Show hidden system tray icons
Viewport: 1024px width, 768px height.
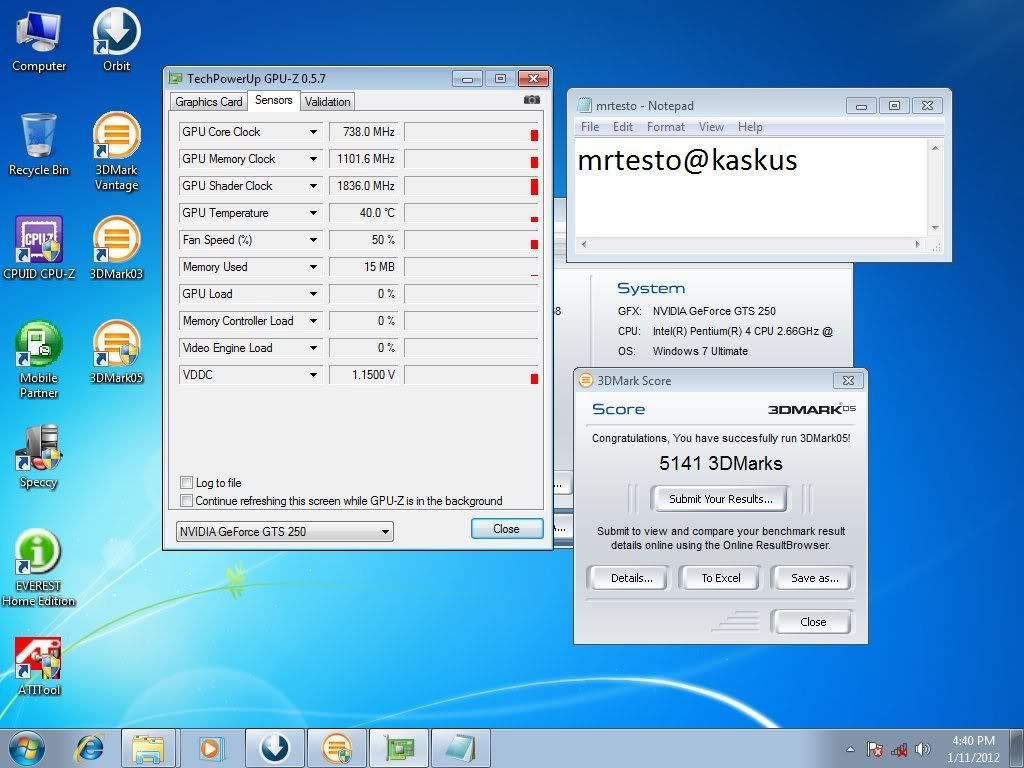[850, 749]
